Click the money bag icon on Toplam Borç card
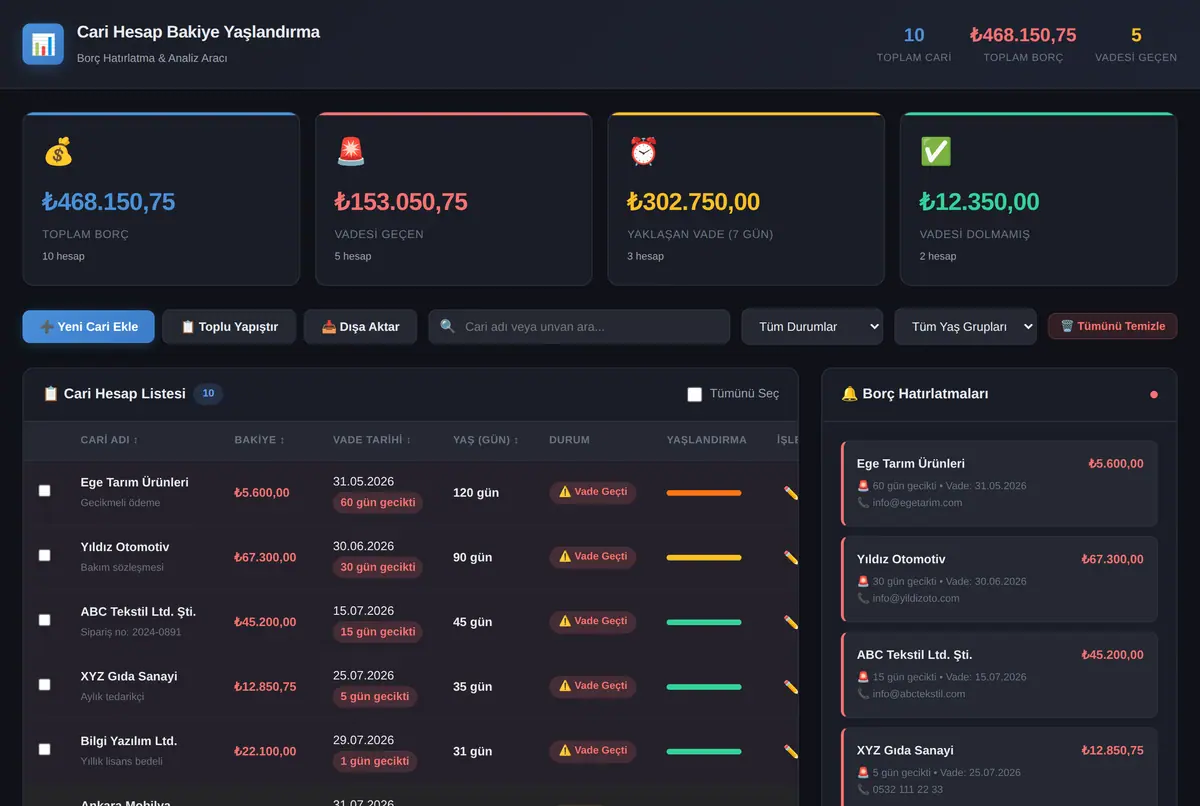Screen dimensions: 1200x806 pos(58,152)
